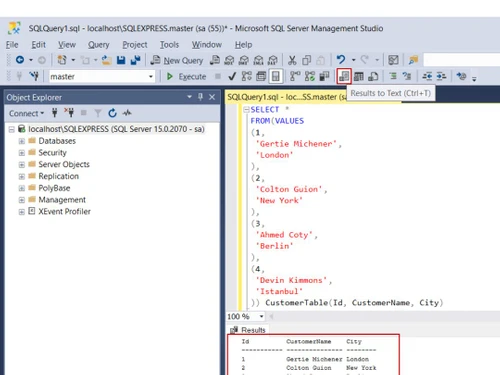Image resolution: width=500 pixels, height=375 pixels.
Task: Save the query with the Save icon
Action: click(121, 60)
